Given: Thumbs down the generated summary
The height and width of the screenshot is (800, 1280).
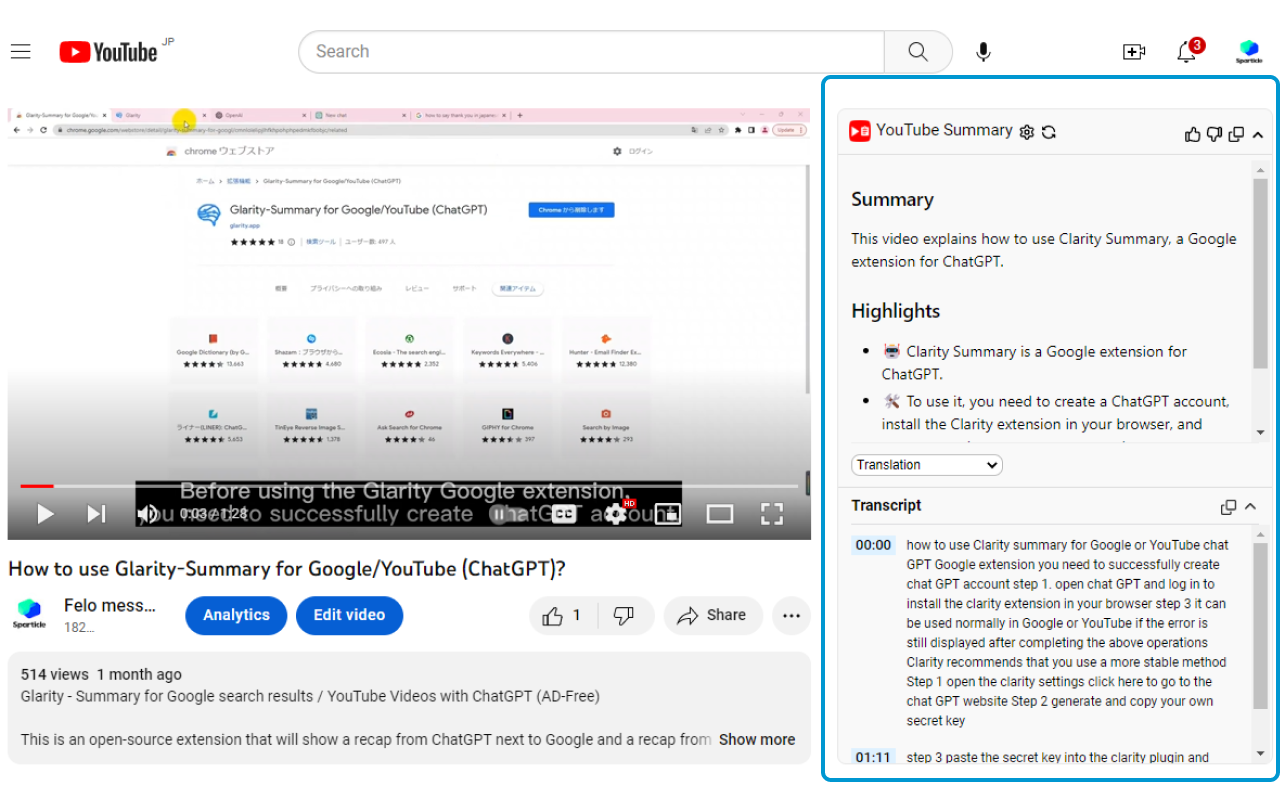Looking at the screenshot, I should (1214, 134).
